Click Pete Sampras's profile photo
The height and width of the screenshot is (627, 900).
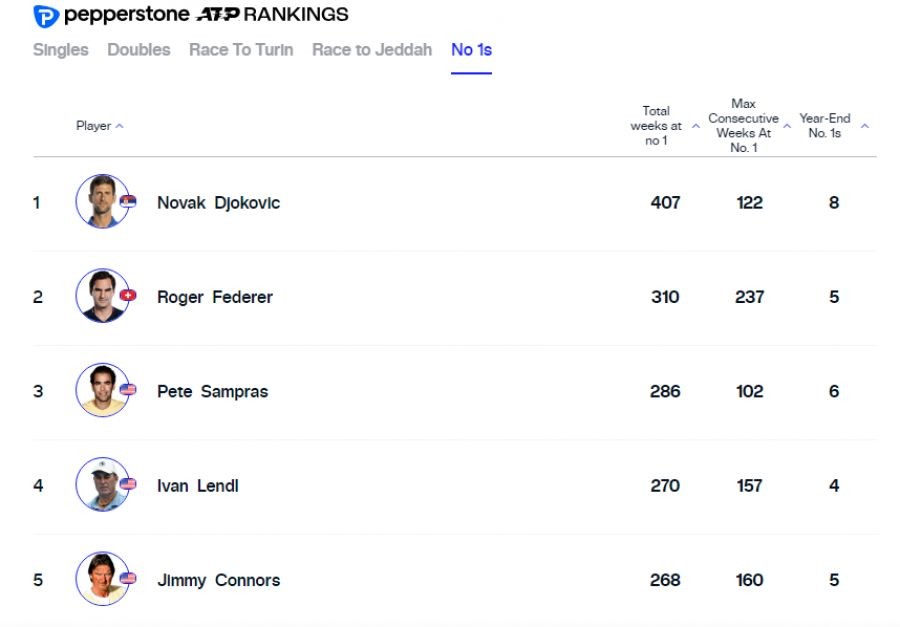101,390
